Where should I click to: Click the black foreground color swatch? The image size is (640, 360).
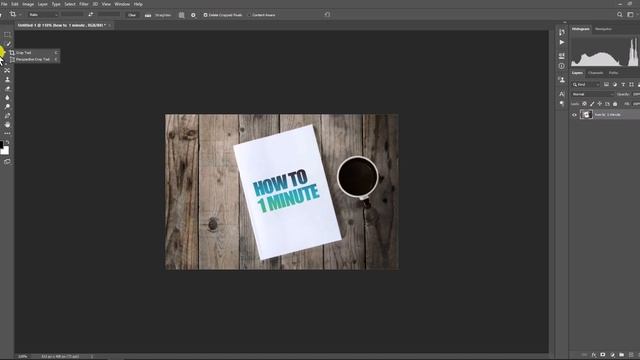(x=1, y=144)
